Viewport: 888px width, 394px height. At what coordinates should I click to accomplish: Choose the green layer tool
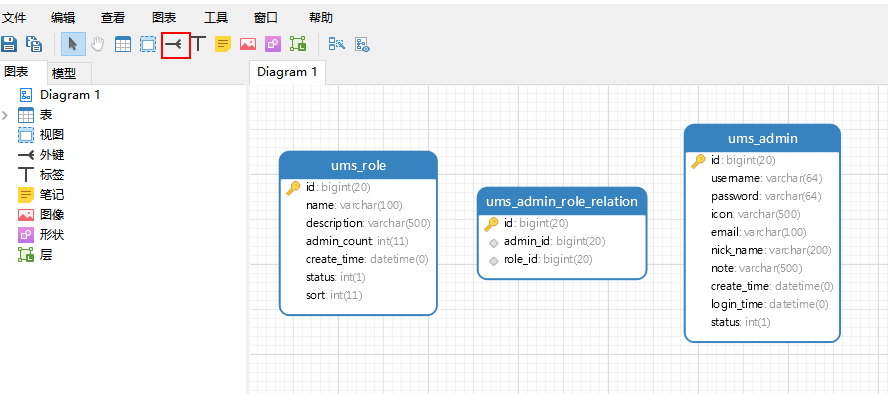pyautogui.click(x=298, y=44)
